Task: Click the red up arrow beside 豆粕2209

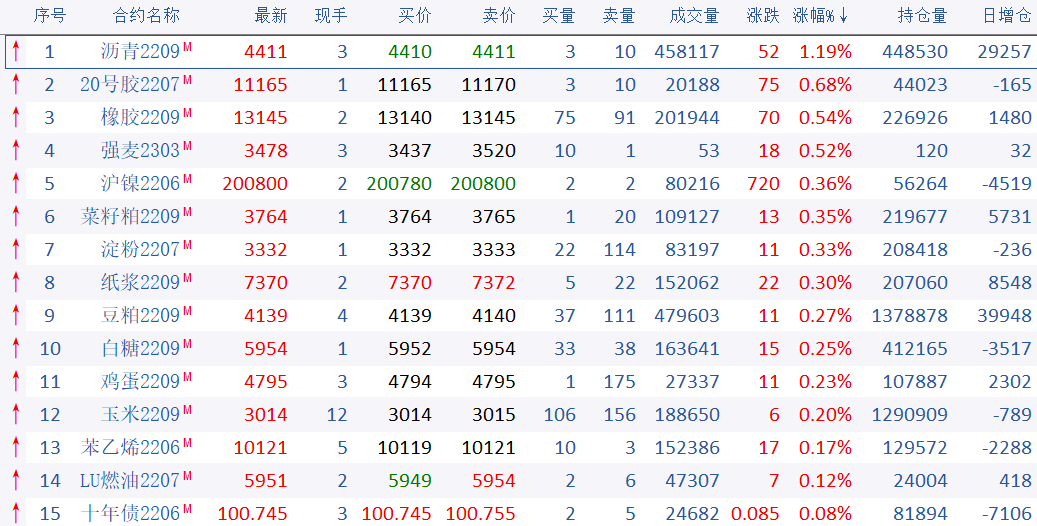Action: pyautogui.click(x=16, y=315)
